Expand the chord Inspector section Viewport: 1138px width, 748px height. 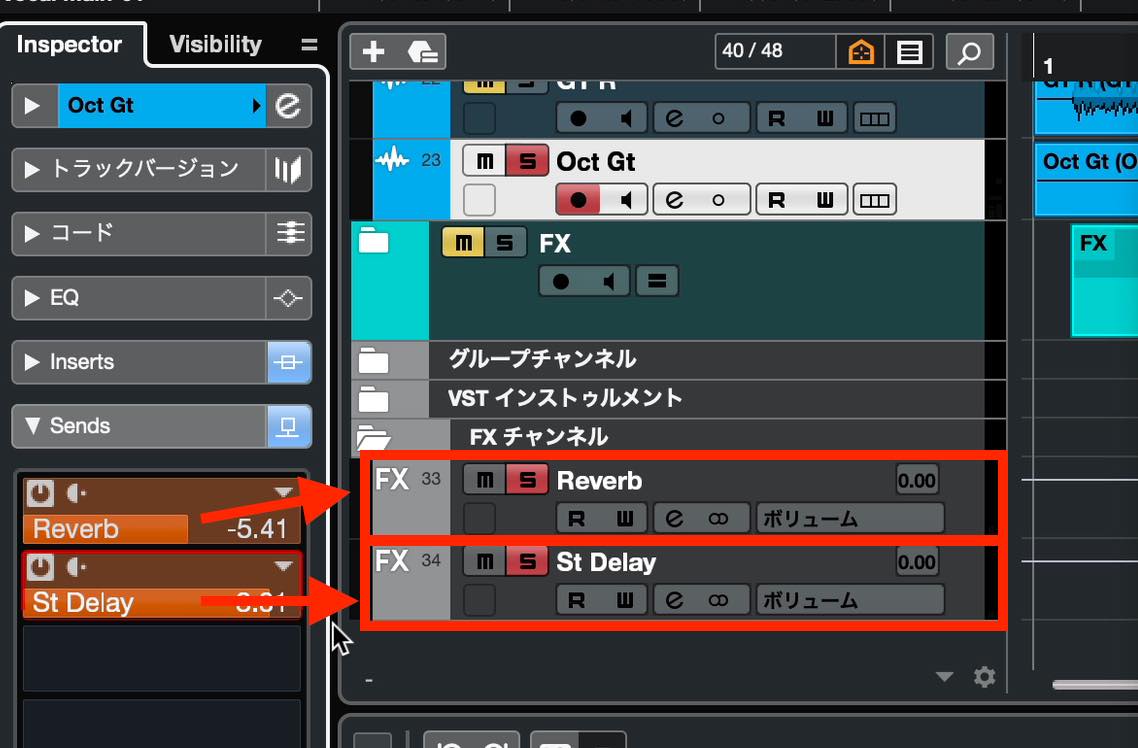32,234
